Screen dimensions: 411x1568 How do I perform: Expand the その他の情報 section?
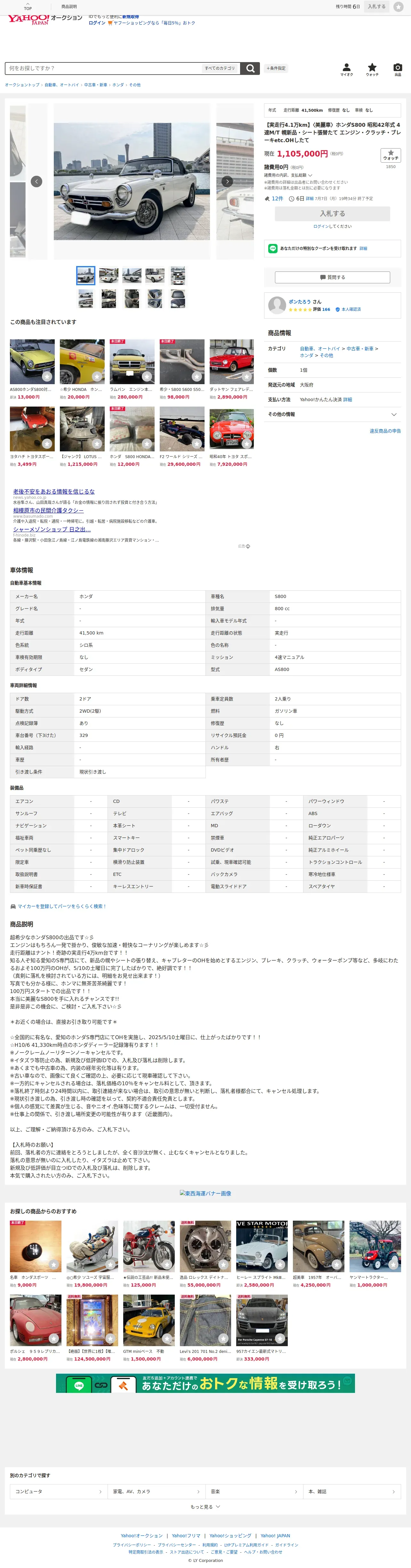pos(333,415)
